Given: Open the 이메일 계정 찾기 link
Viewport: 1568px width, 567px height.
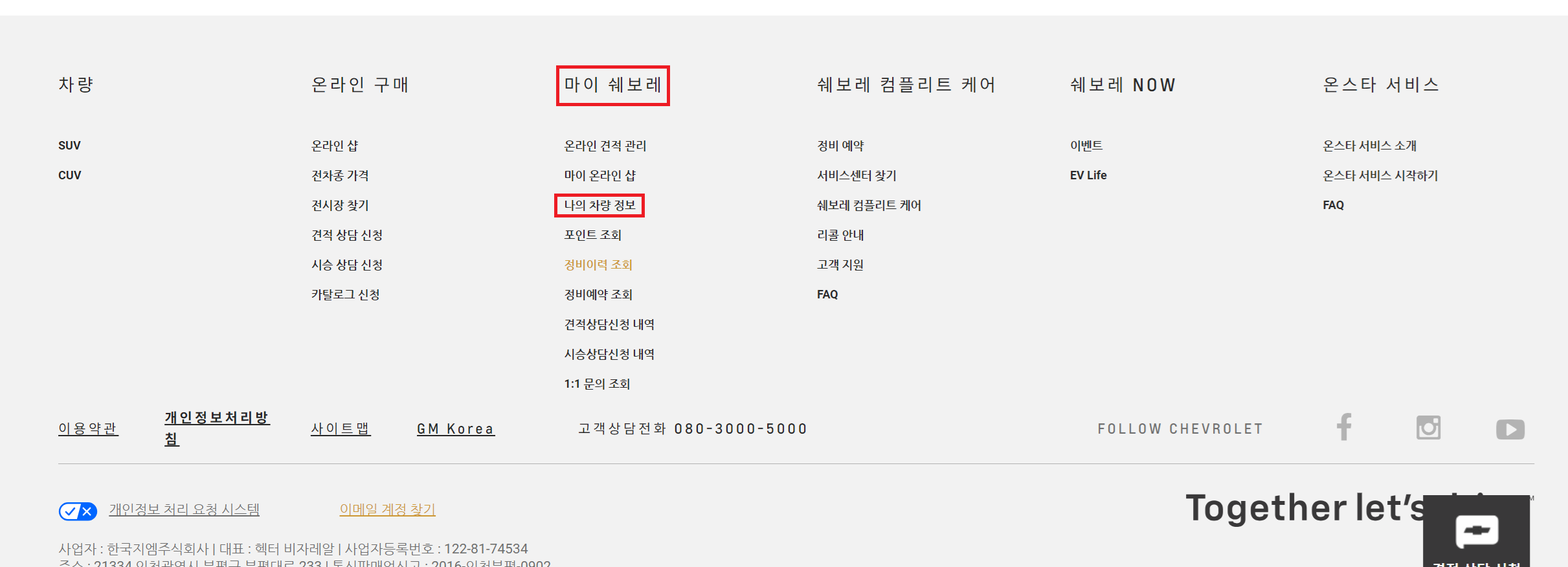Looking at the screenshot, I should [x=387, y=510].
